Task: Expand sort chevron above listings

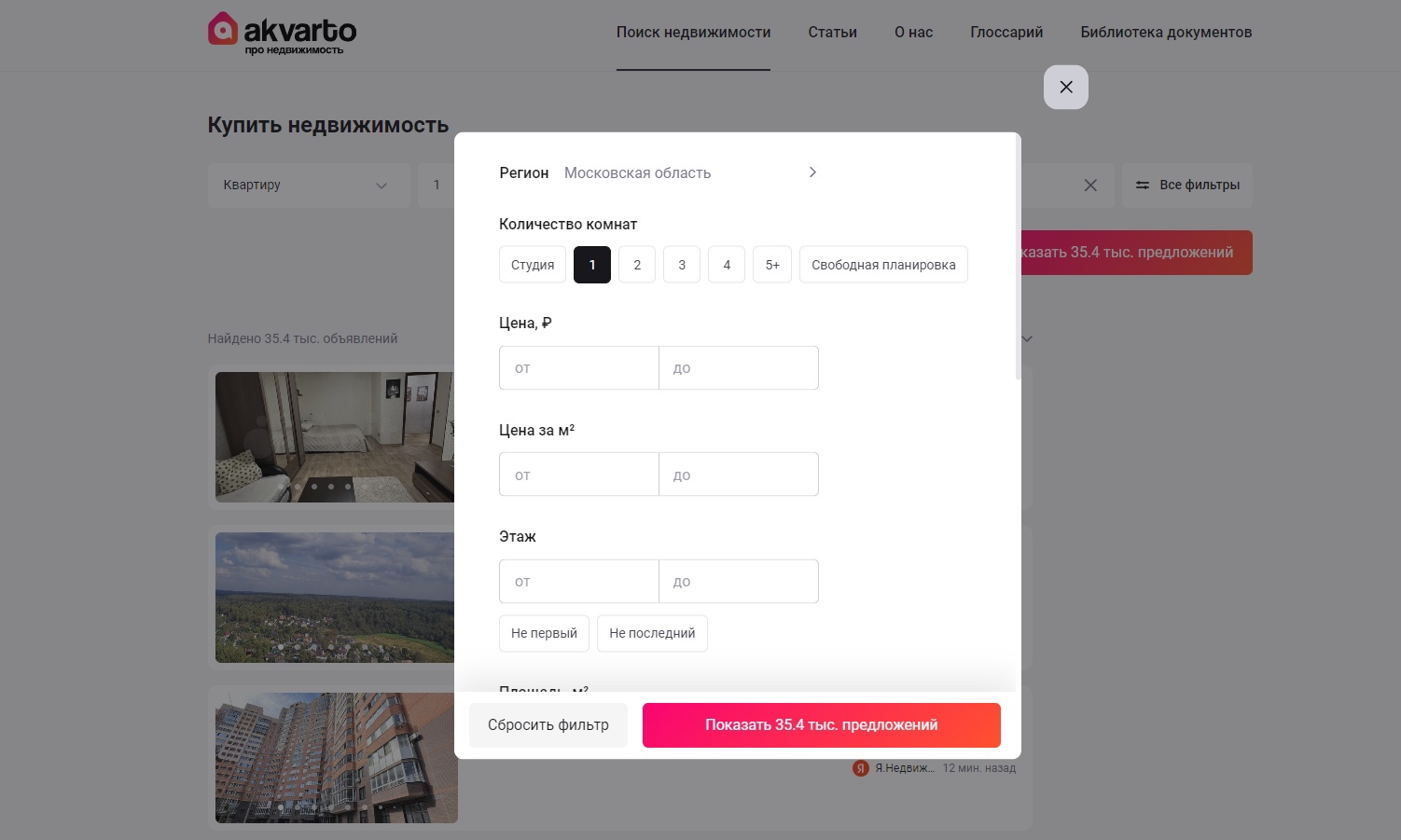Action: pyautogui.click(x=1027, y=338)
